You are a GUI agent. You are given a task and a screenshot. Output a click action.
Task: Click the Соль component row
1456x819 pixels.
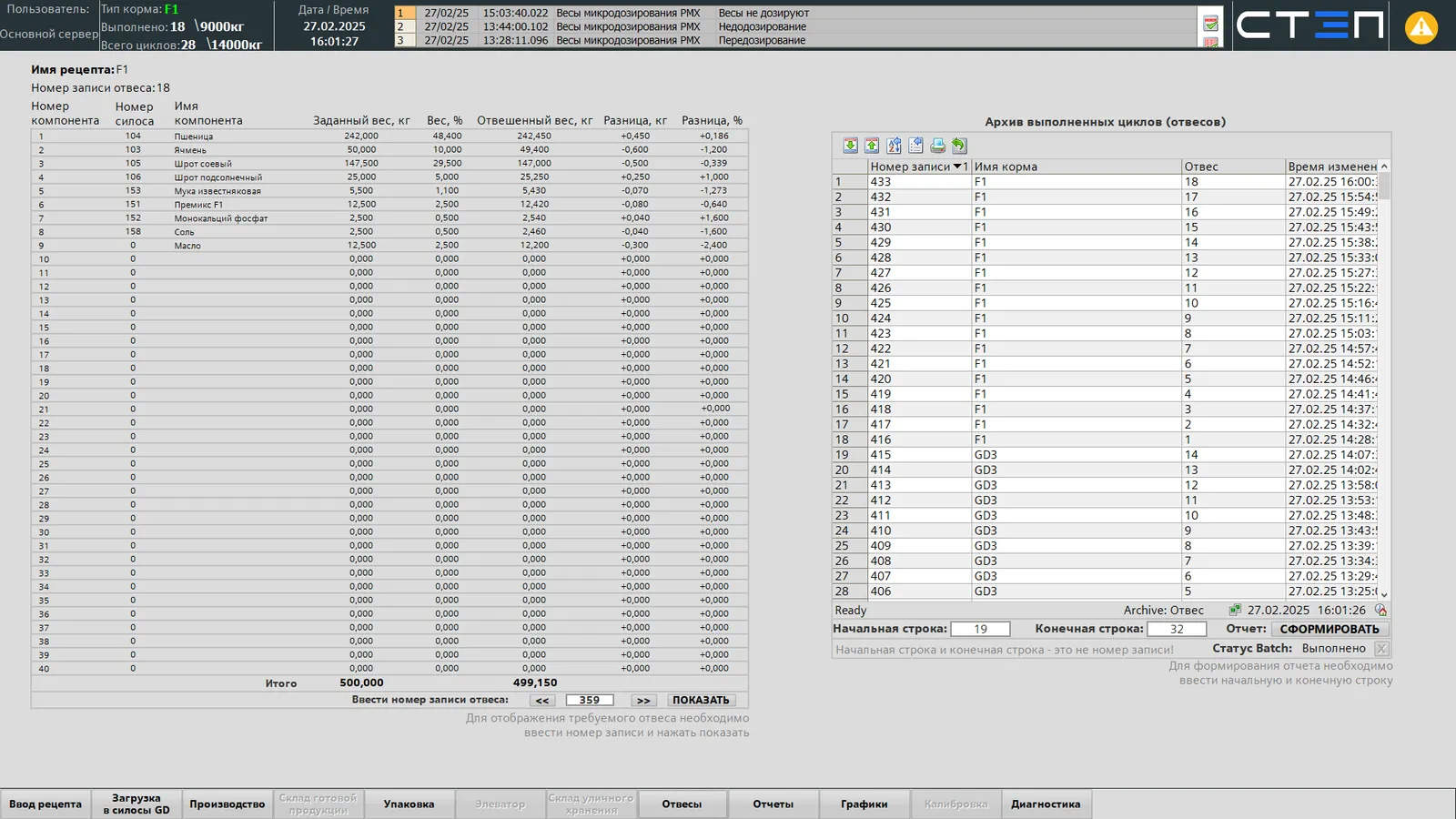[x=389, y=232]
